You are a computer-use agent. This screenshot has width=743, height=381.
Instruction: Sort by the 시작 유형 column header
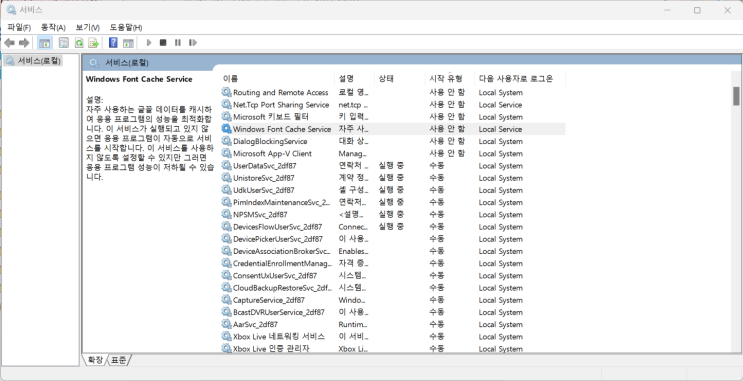pos(450,79)
